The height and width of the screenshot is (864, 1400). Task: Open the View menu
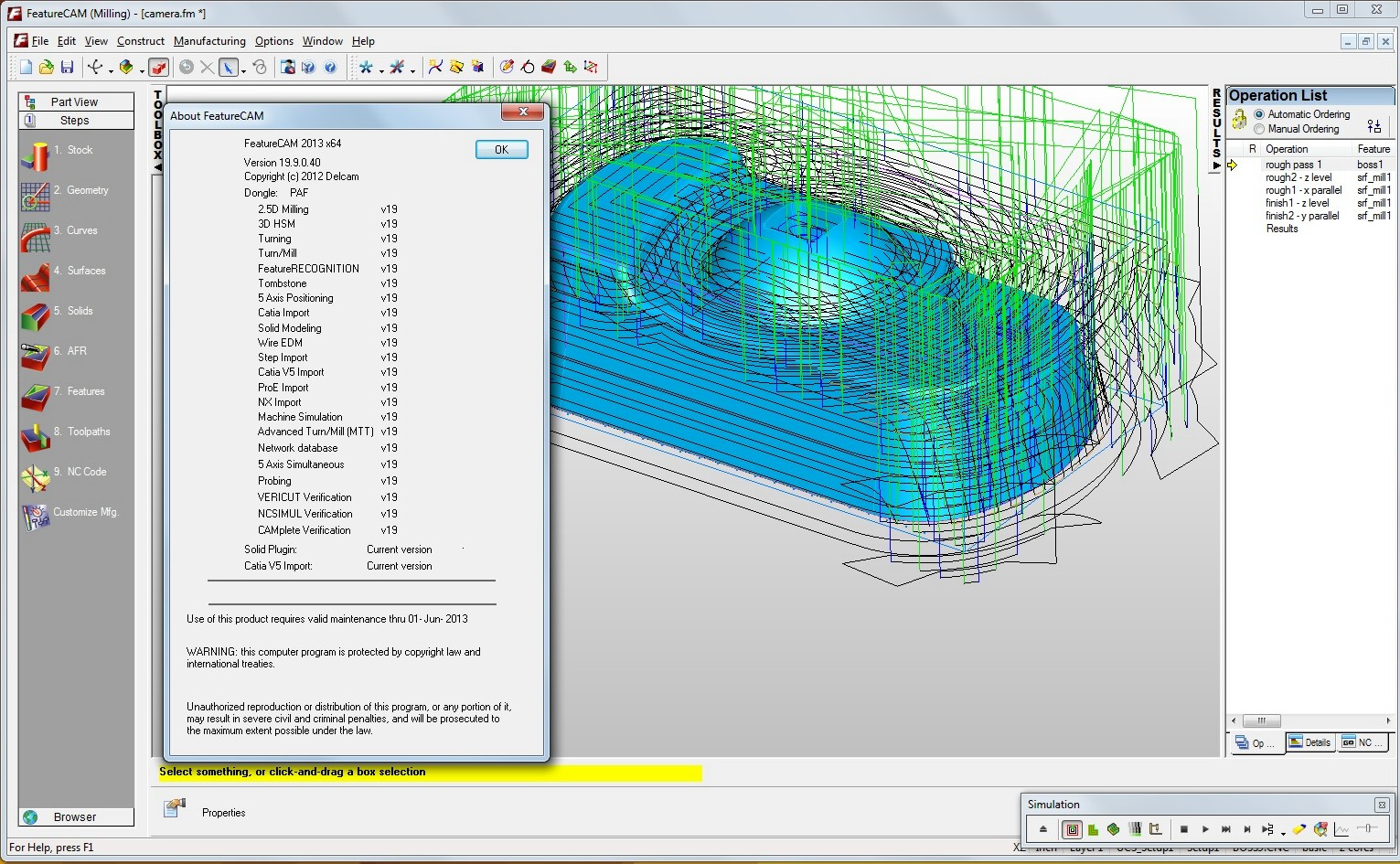pos(96,41)
